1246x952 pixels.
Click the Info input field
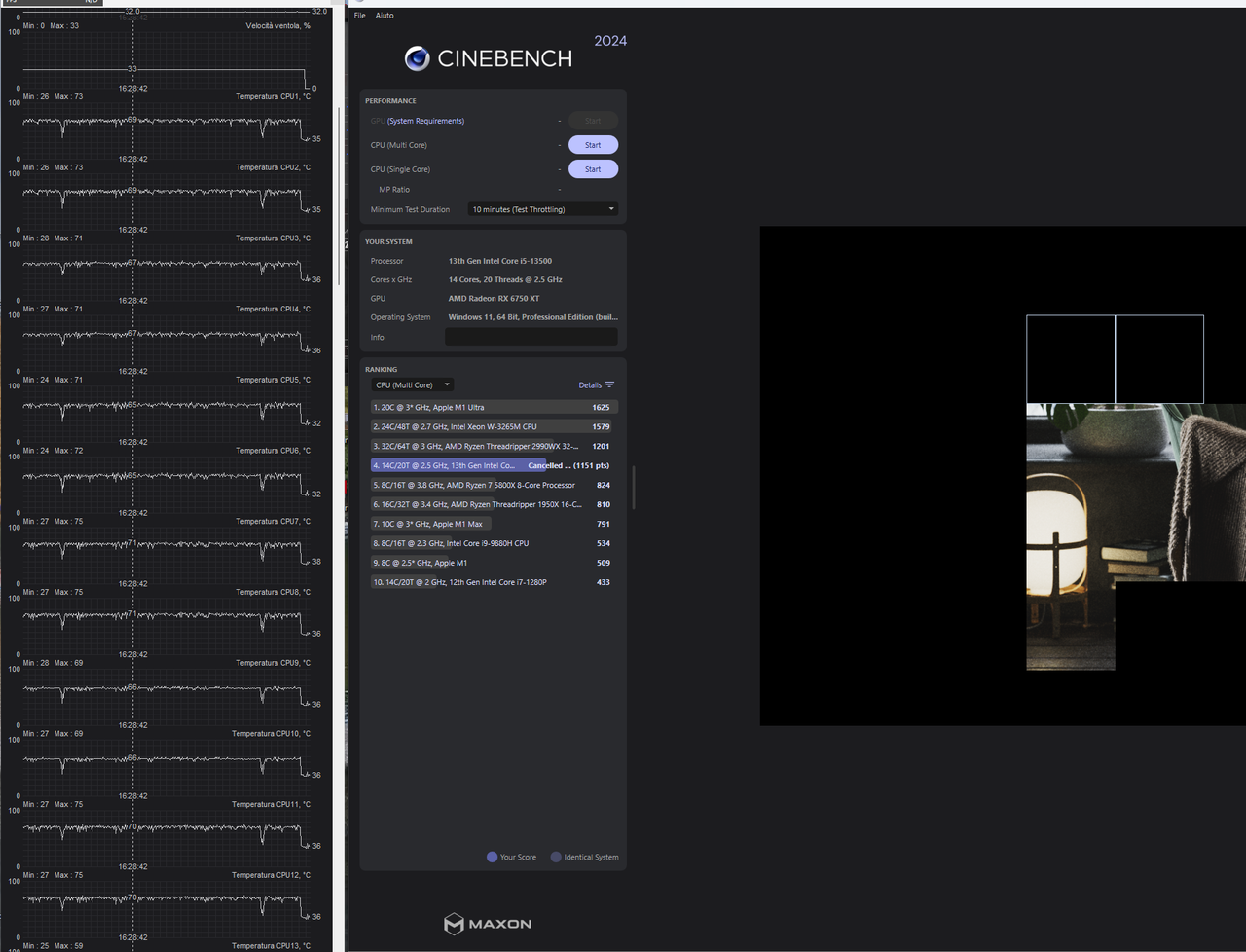point(531,337)
